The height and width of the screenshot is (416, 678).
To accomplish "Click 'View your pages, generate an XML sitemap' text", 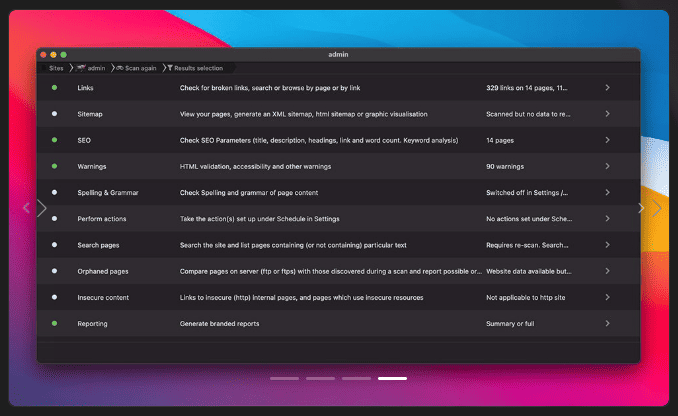I will tap(304, 114).
